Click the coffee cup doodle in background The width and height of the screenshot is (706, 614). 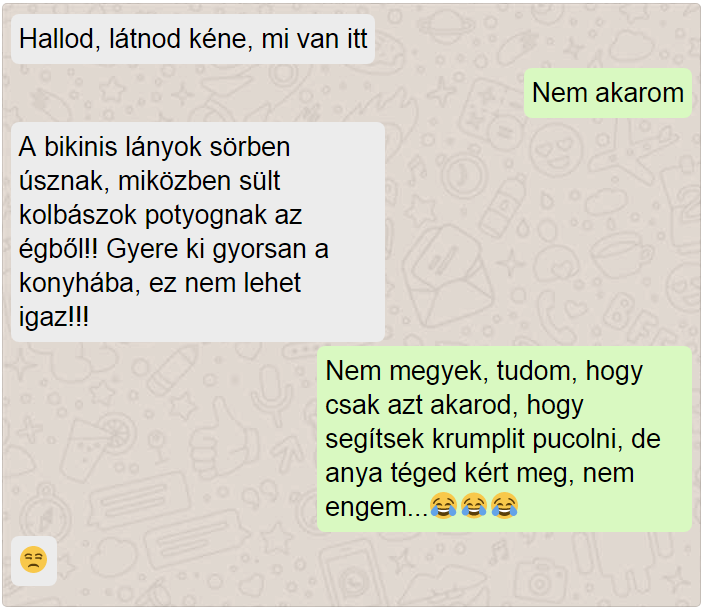[620, 252]
